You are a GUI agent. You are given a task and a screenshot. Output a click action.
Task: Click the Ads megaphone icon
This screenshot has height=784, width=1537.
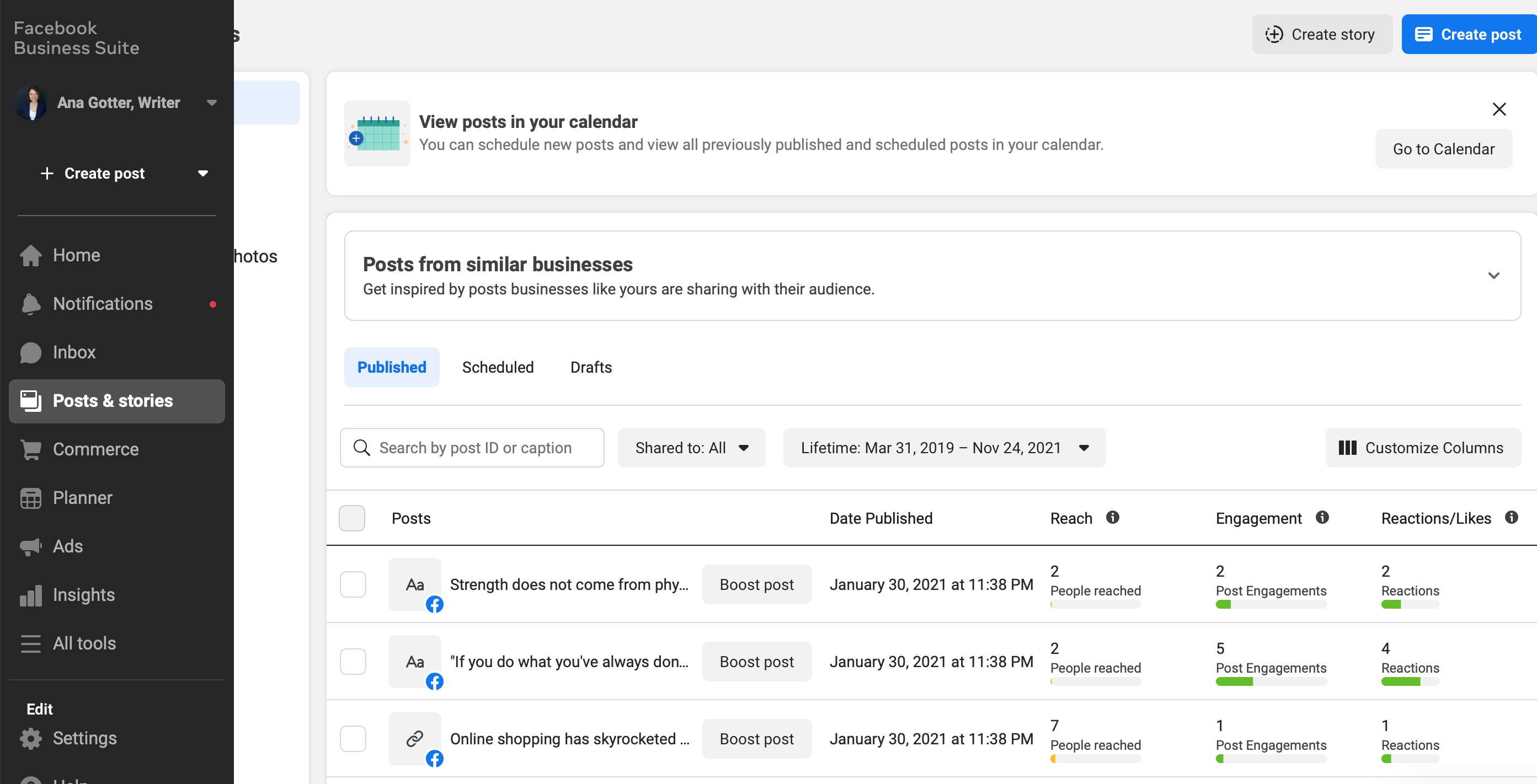click(30, 545)
